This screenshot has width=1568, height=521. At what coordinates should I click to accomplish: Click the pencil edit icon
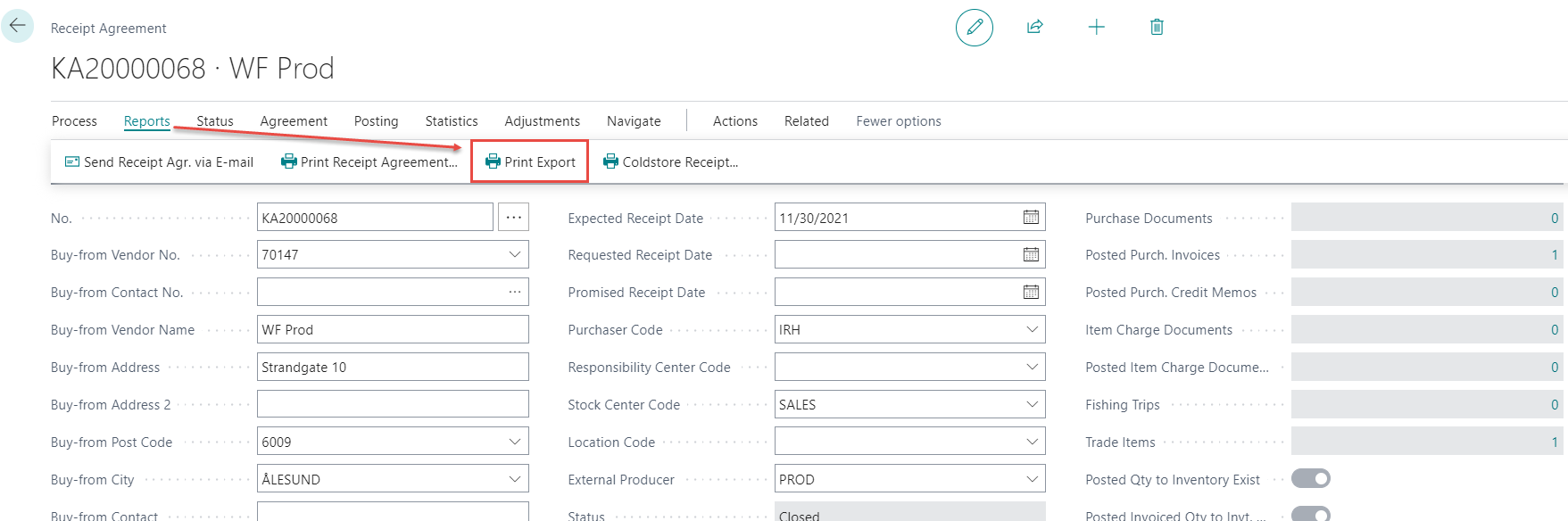click(974, 28)
